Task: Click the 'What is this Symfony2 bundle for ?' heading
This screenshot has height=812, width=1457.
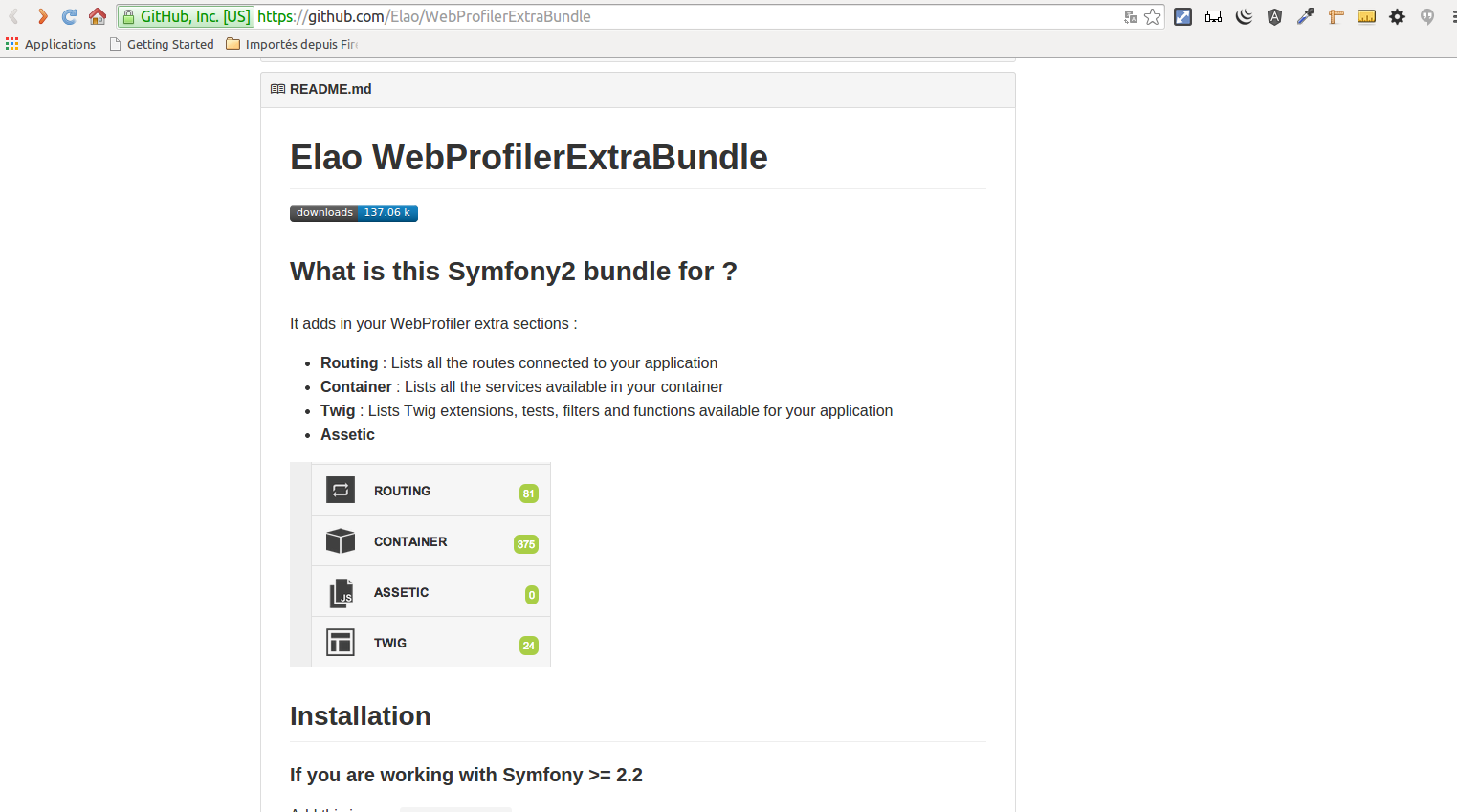Action: tap(514, 272)
